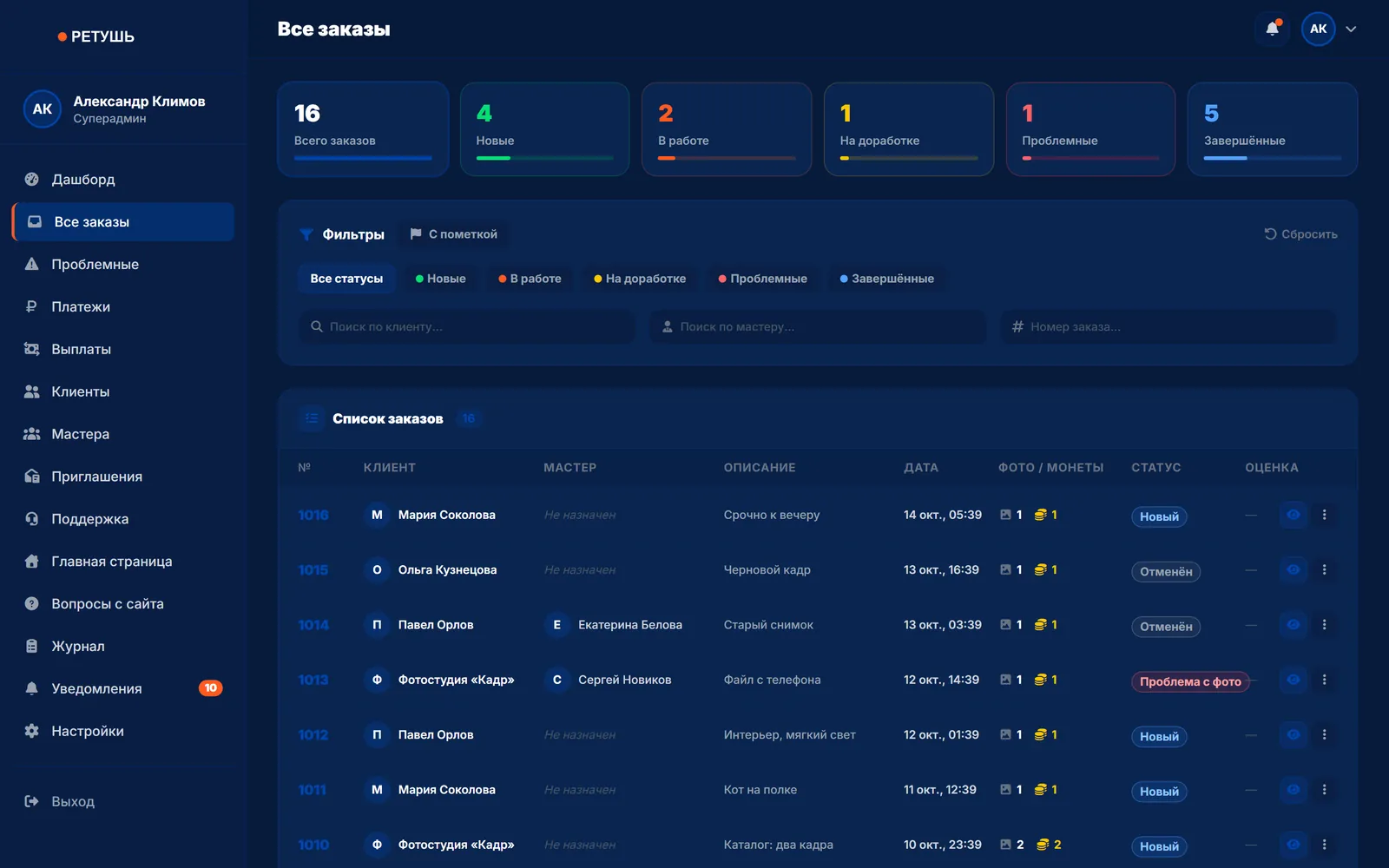
Task: Click the Выход logout icon
Action: click(32, 802)
